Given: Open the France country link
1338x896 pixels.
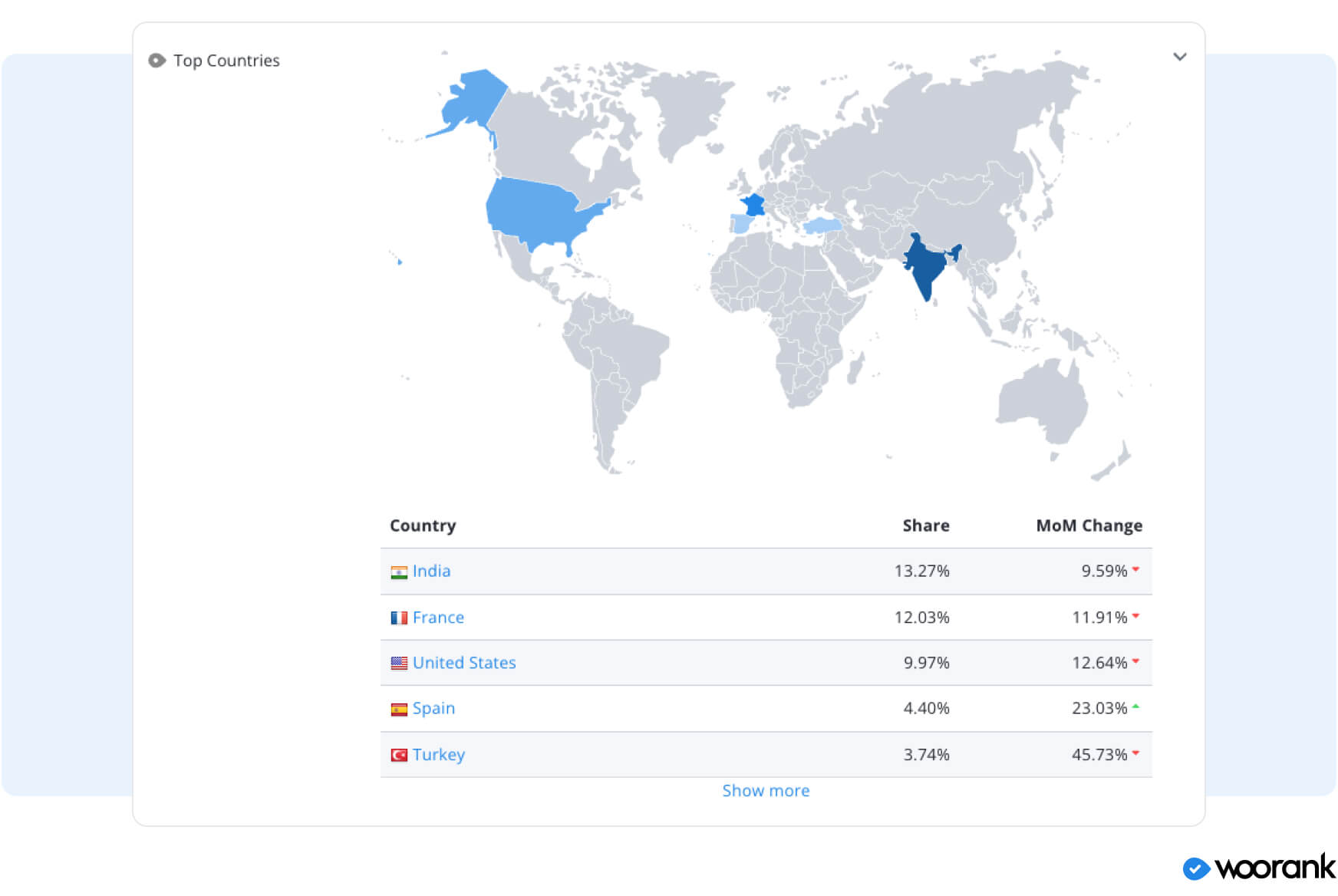Looking at the screenshot, I should point(438,618).
